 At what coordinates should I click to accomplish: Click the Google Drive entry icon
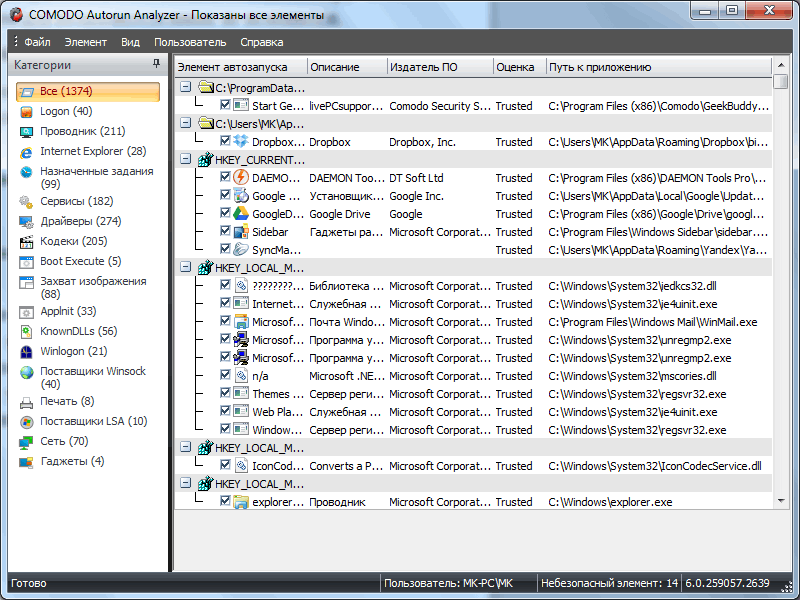pyautogui.click(x=240, y=214)
